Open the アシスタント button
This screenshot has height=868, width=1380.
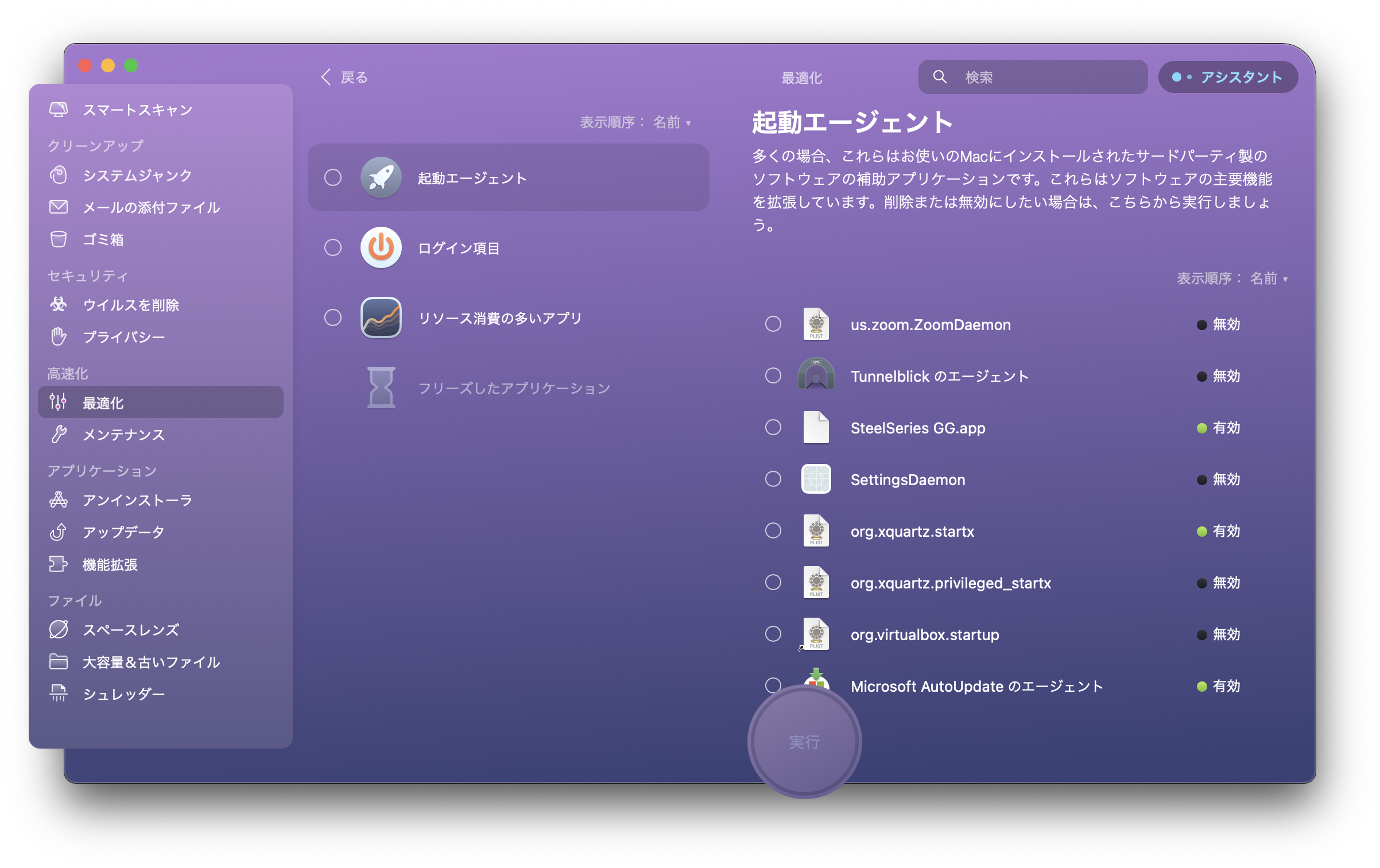point(1228,77)
